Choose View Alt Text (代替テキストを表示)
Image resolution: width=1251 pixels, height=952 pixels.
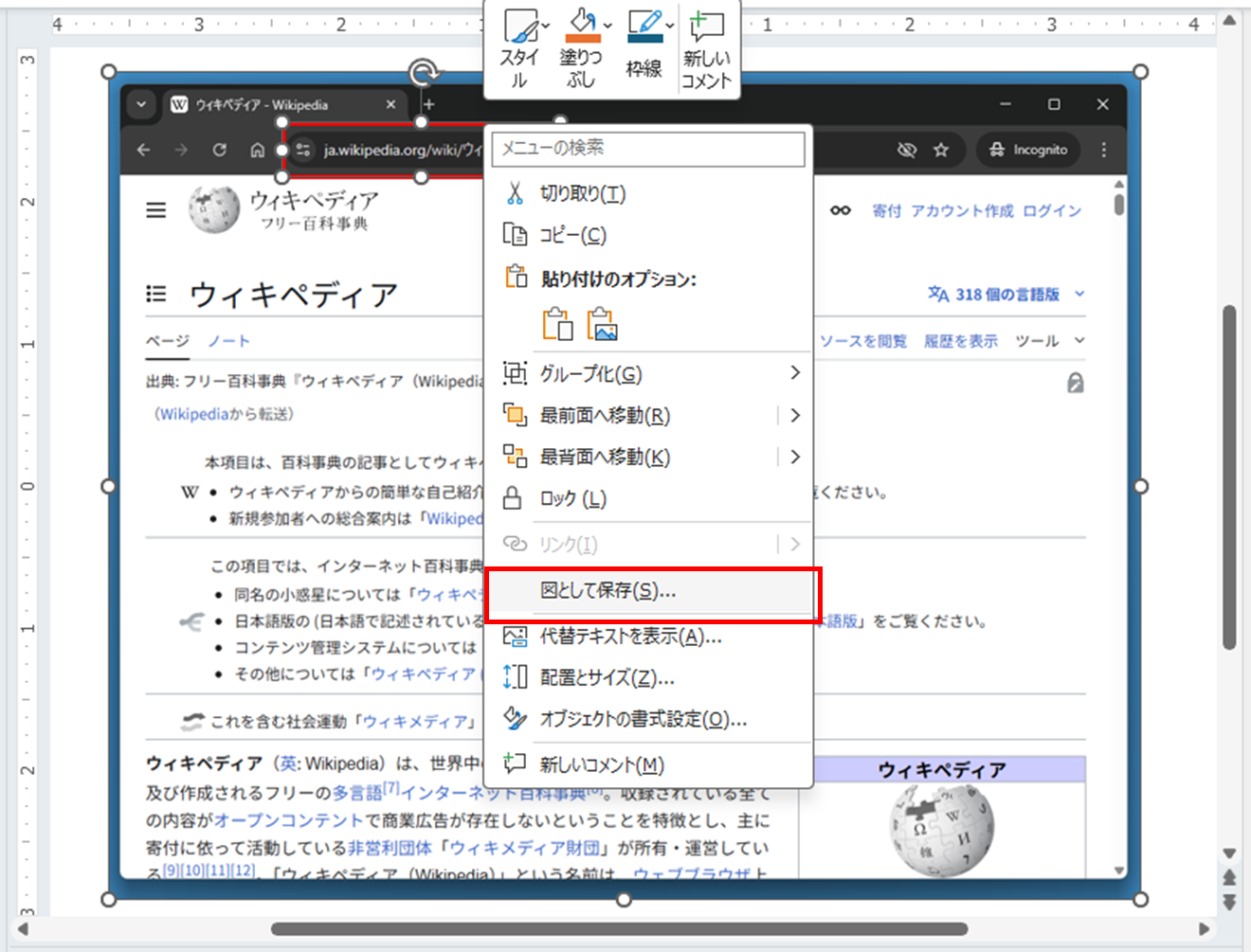click(648, 636)
